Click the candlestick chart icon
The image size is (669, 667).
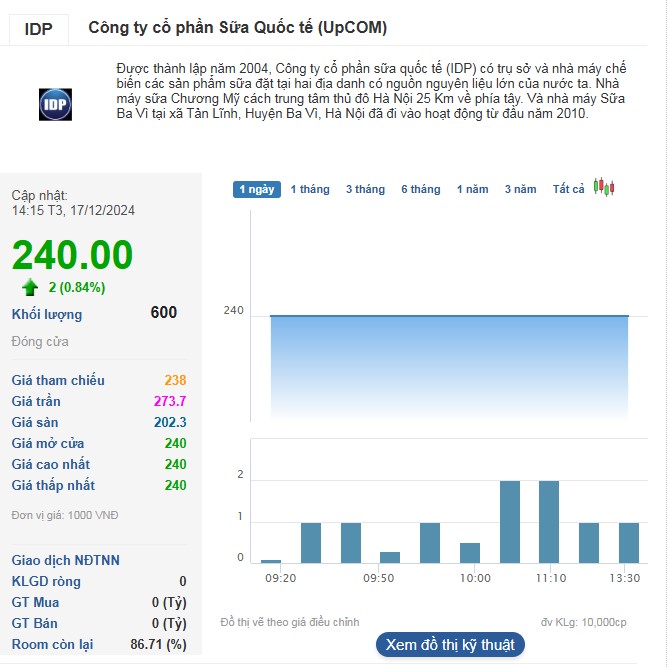603,188
